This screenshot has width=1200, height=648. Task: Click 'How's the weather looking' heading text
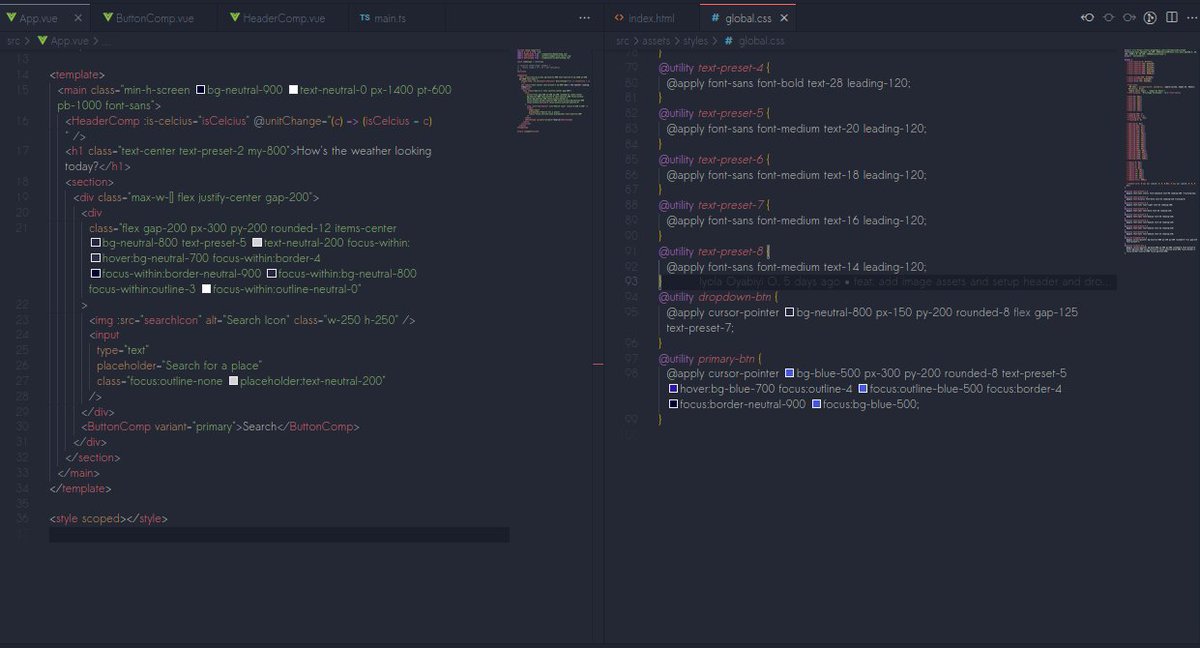[362, 151]
